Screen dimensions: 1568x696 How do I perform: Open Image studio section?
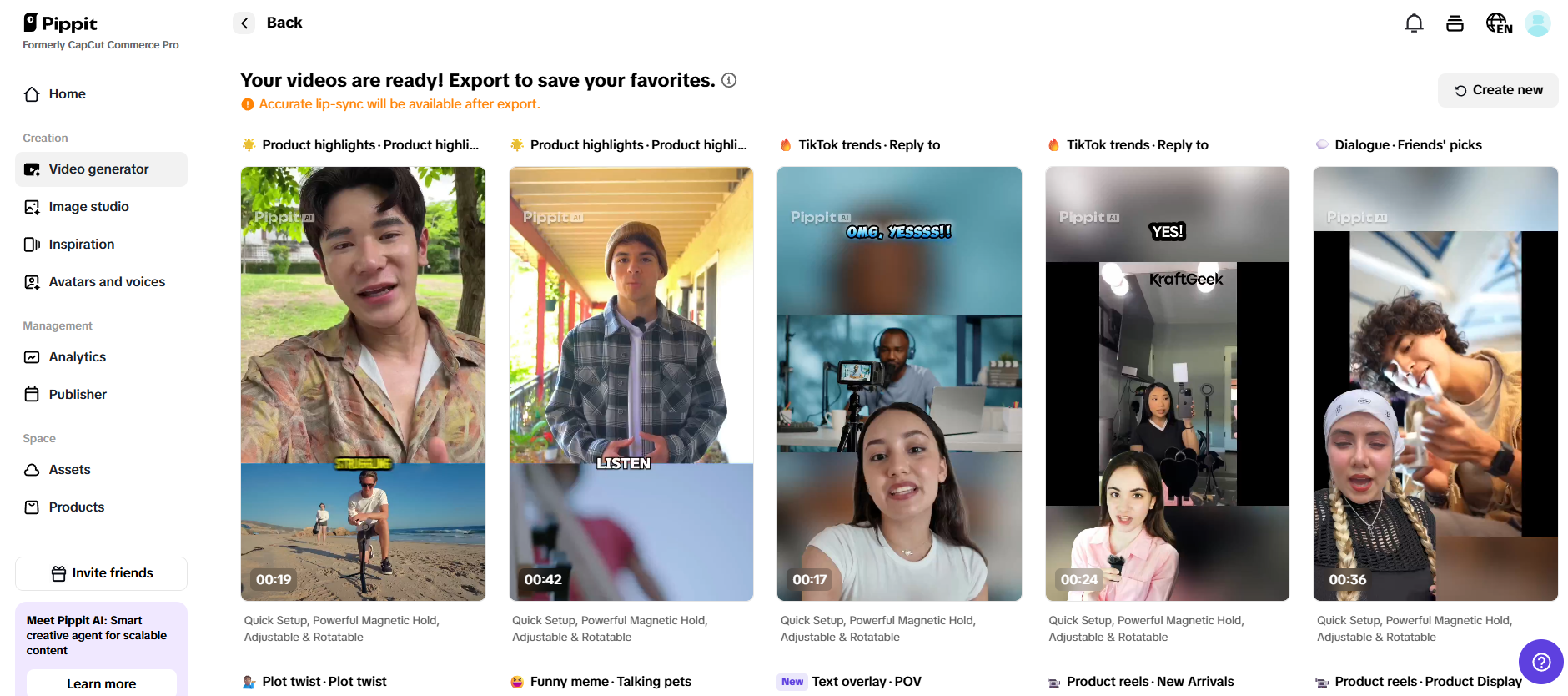pos(101,207)
